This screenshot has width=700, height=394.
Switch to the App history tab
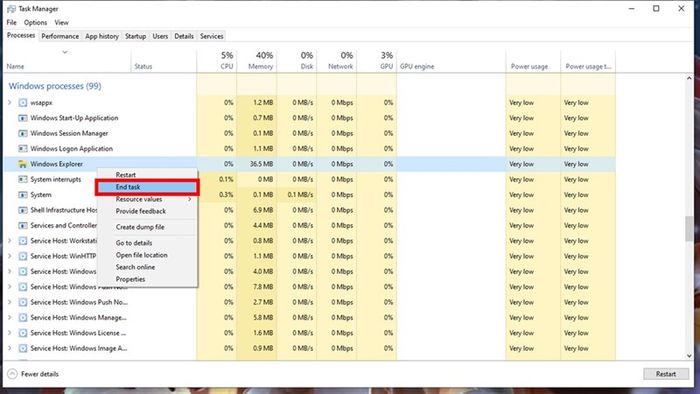[102, 36]
